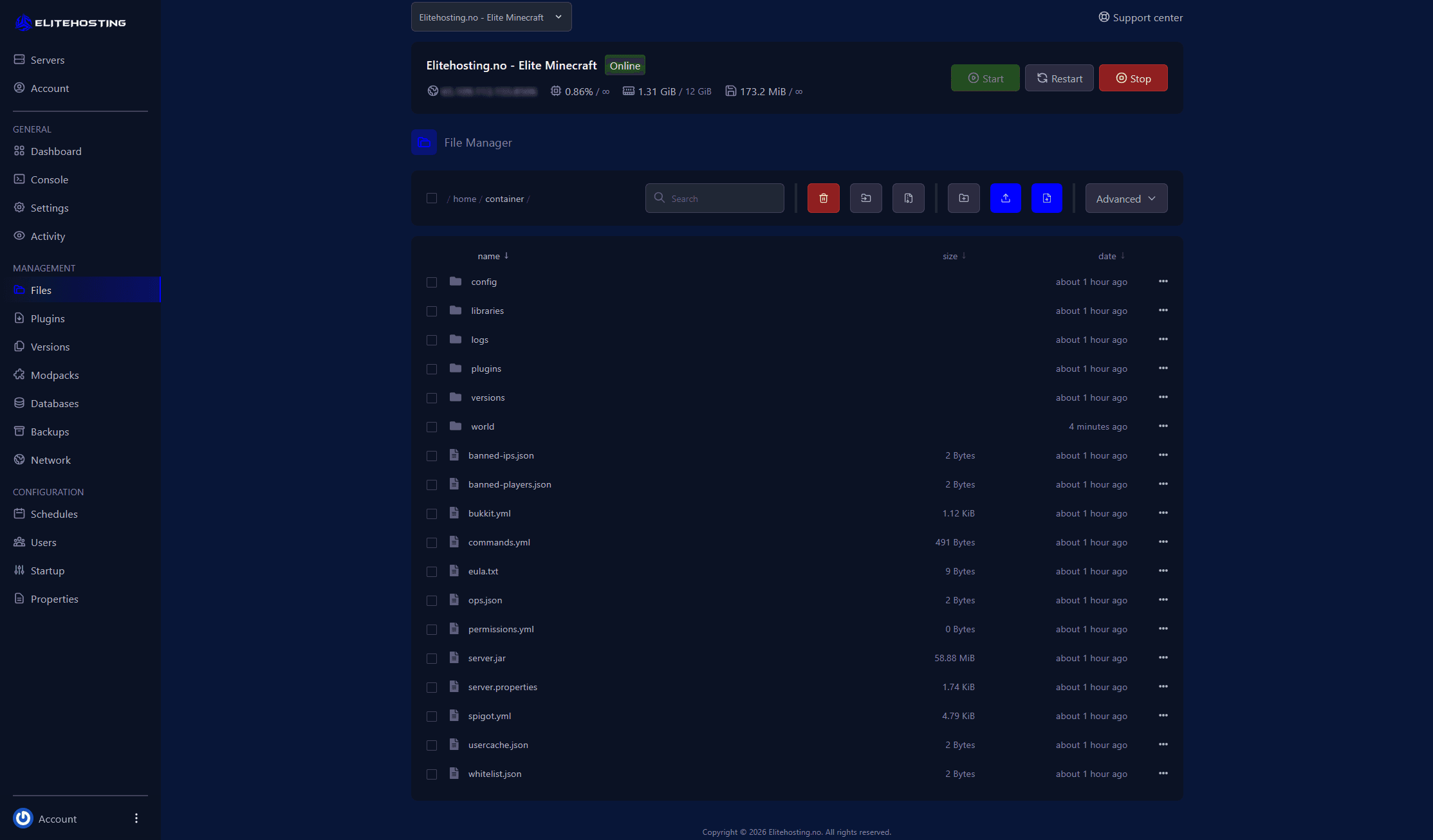Sort files by name column
1433x840 pixels.
click(x=493, y=256)
